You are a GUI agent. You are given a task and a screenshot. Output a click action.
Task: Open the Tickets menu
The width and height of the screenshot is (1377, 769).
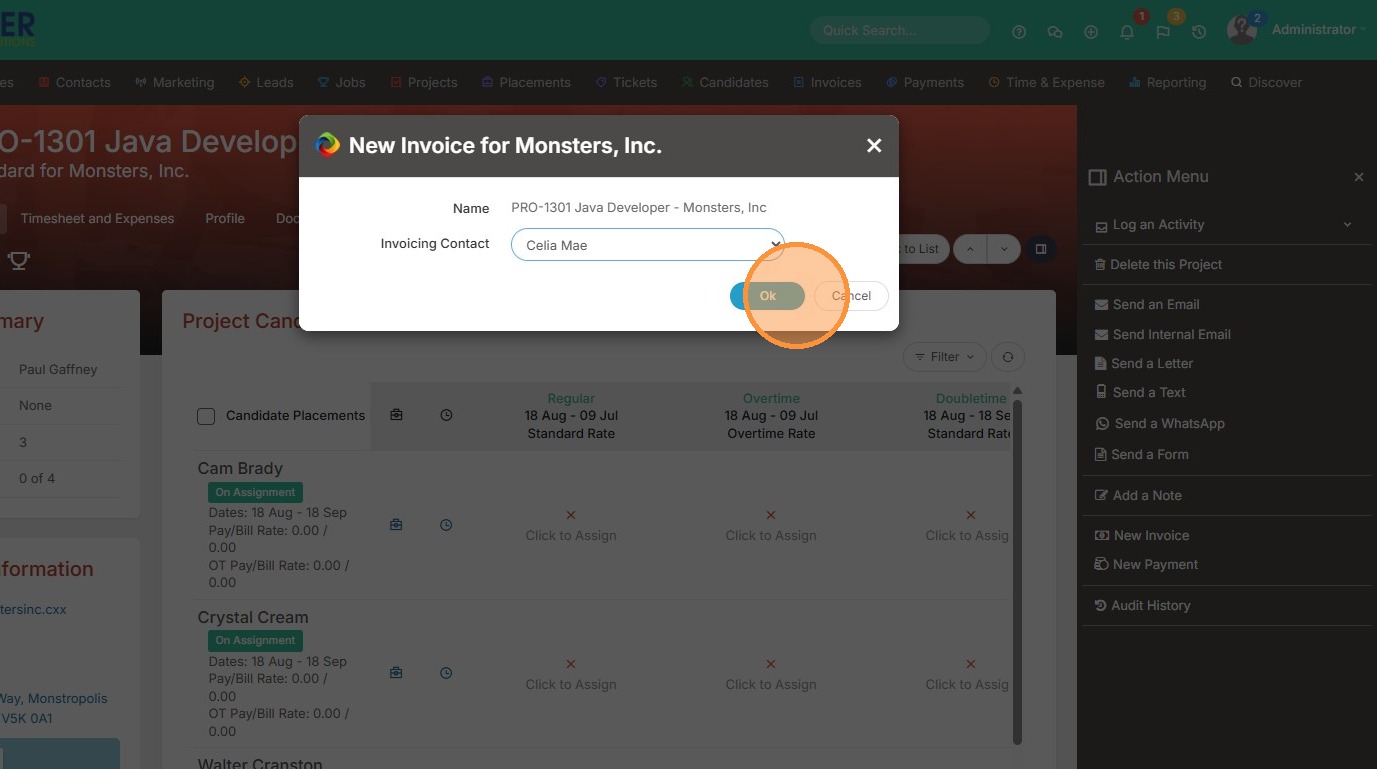coord(627,83)
